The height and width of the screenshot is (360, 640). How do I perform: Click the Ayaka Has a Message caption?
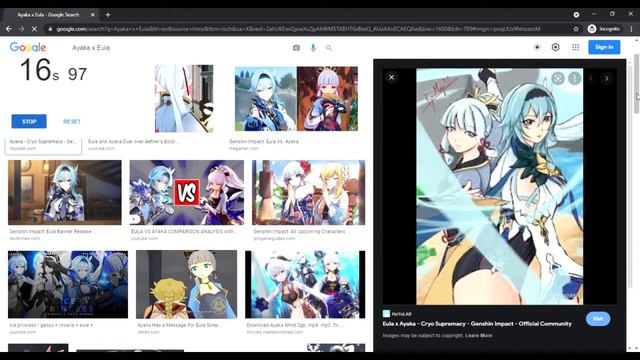180,325
